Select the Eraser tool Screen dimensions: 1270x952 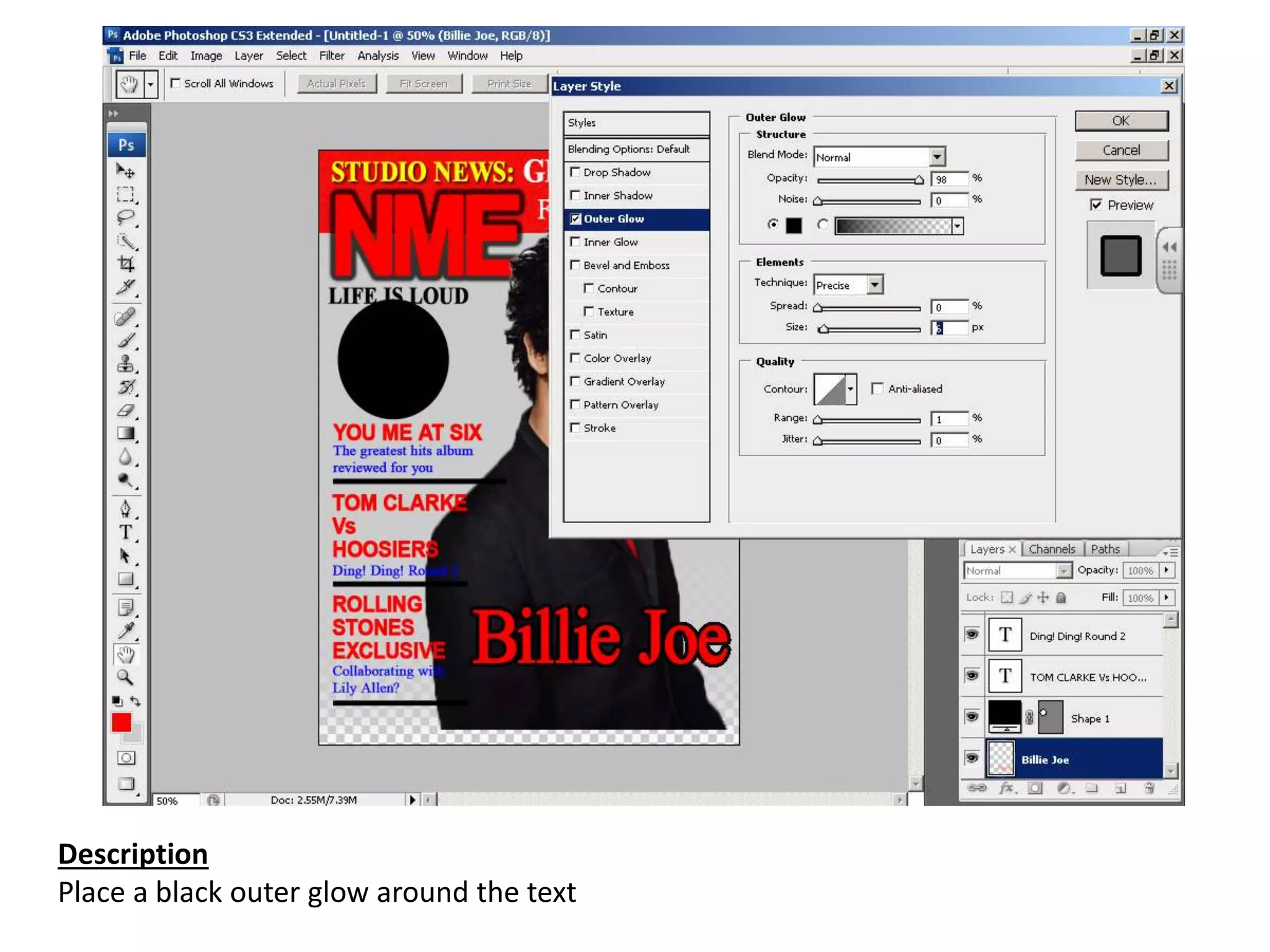(126, 410)
